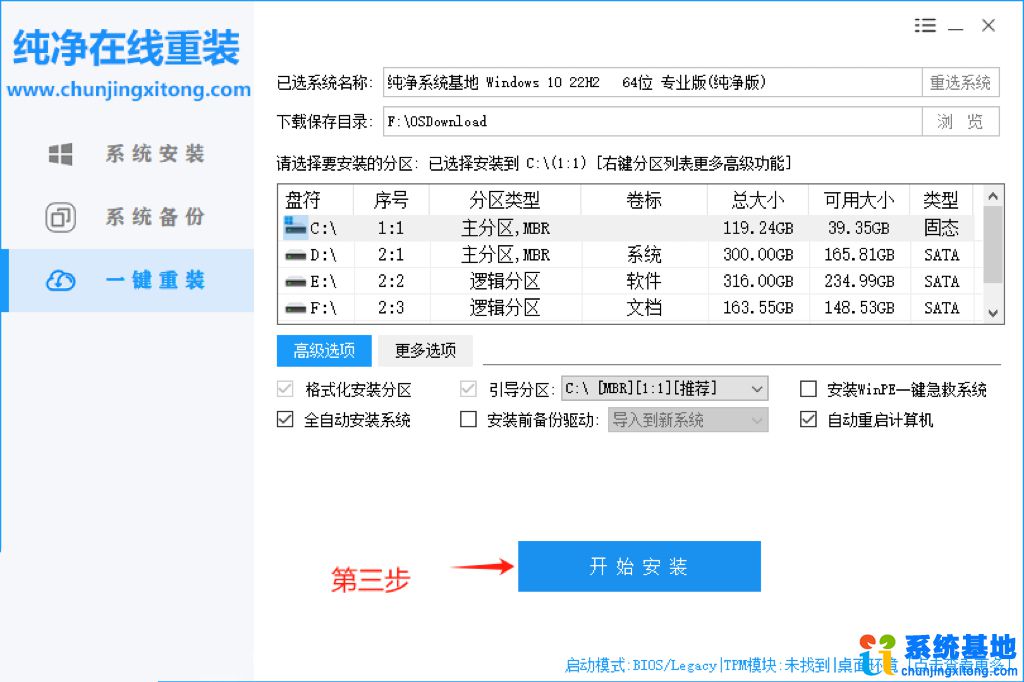Click the partition list scroll down arrow
Screen dimensions: 1024x682
(x=993, y=313)
